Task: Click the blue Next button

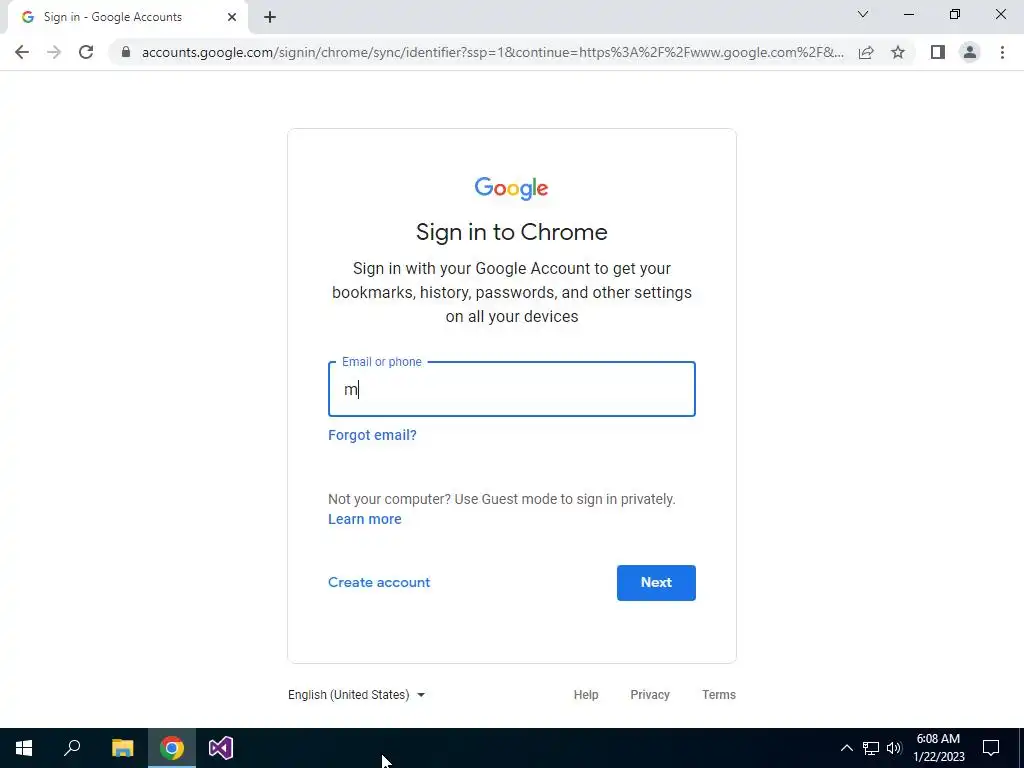Action: (x=656, y=583)
